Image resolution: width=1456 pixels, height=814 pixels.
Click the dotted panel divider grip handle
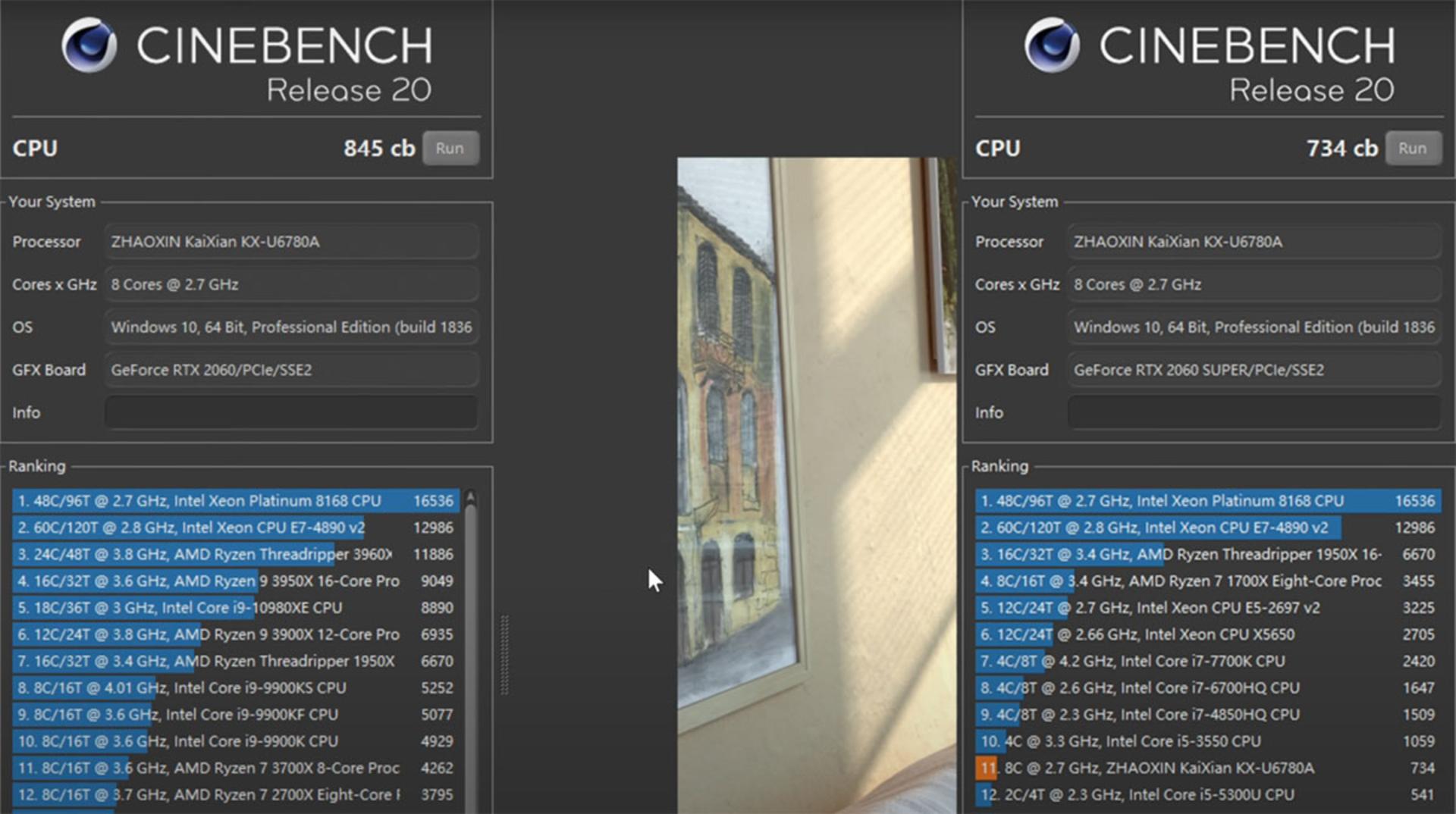tap(504, 656)
